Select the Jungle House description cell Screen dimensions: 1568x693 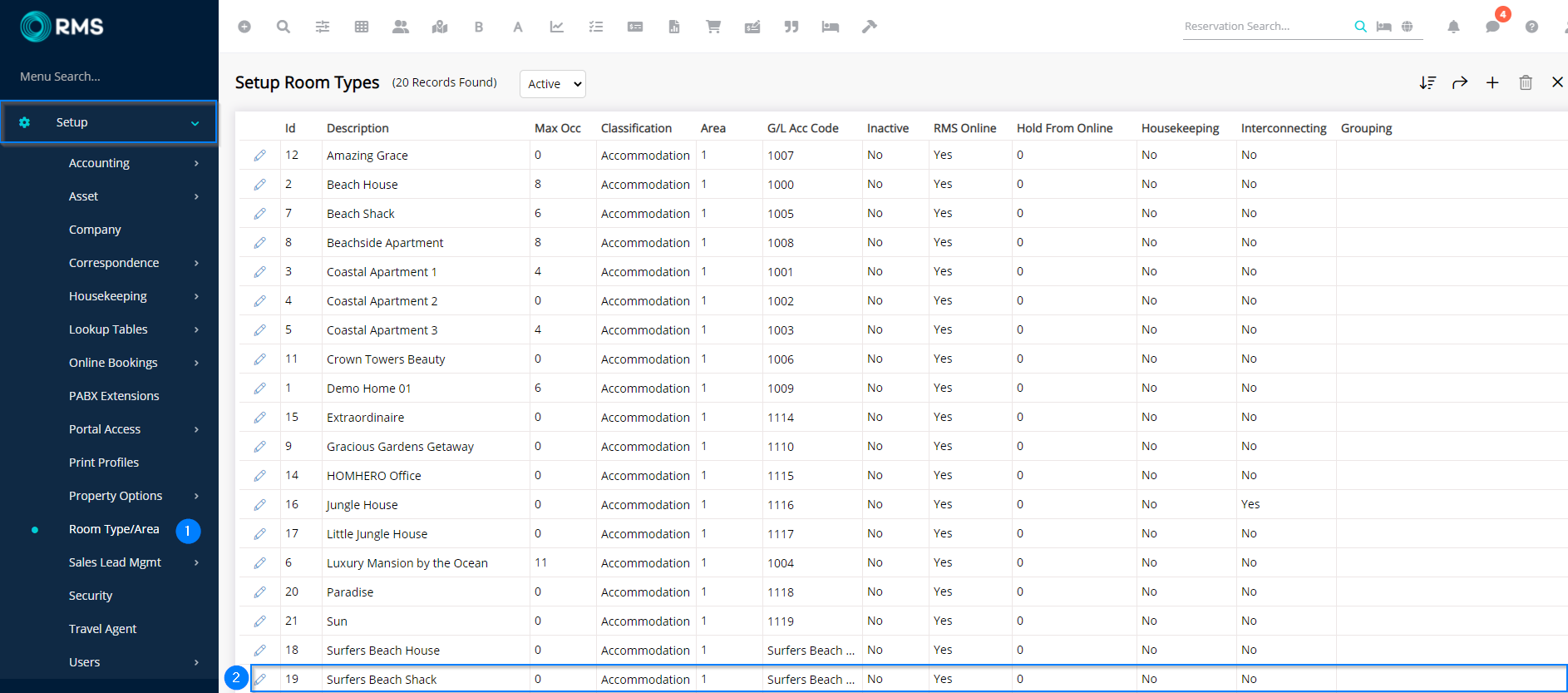pos(362,505)
